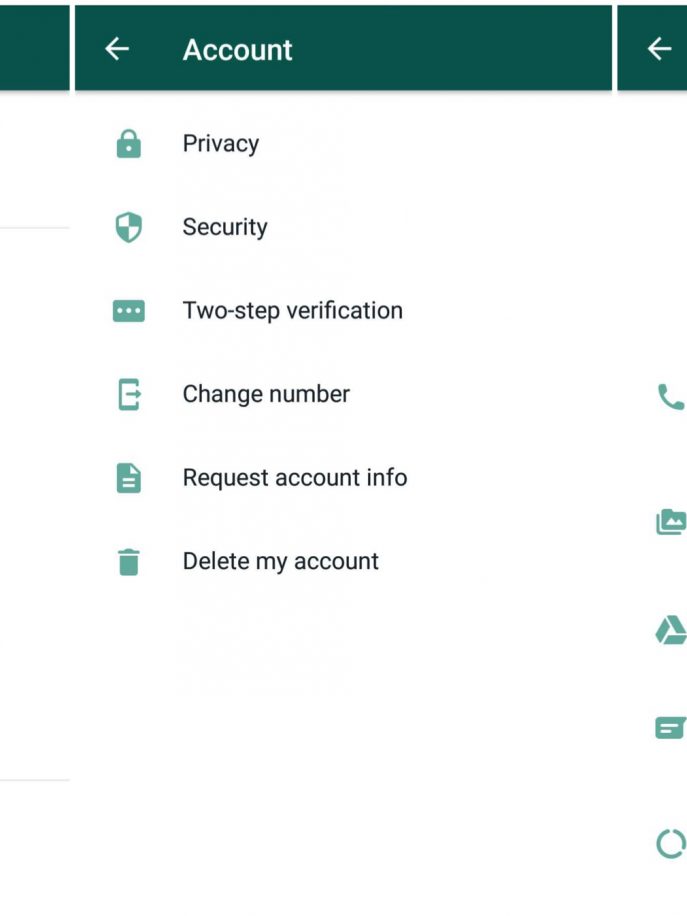Image resolution: width=687 pixels, height=916 pixels.
Task: Open the Security settings entry
Action: coord(224,228)
